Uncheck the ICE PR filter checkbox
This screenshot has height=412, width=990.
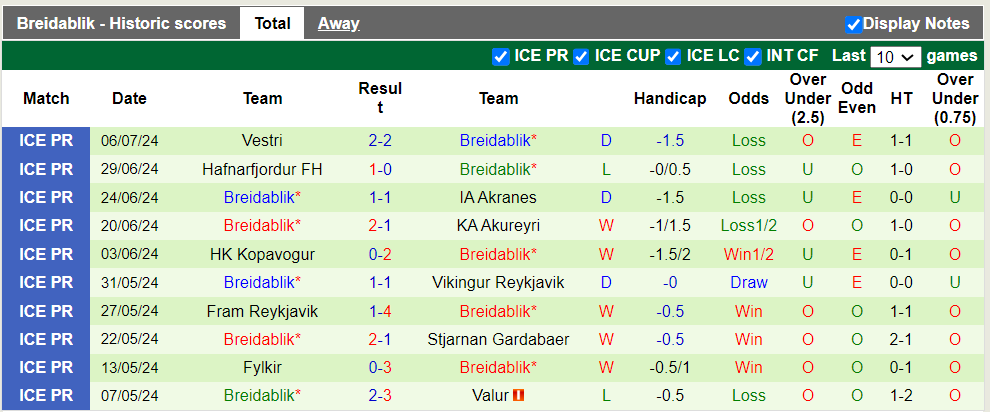point(501,57)
